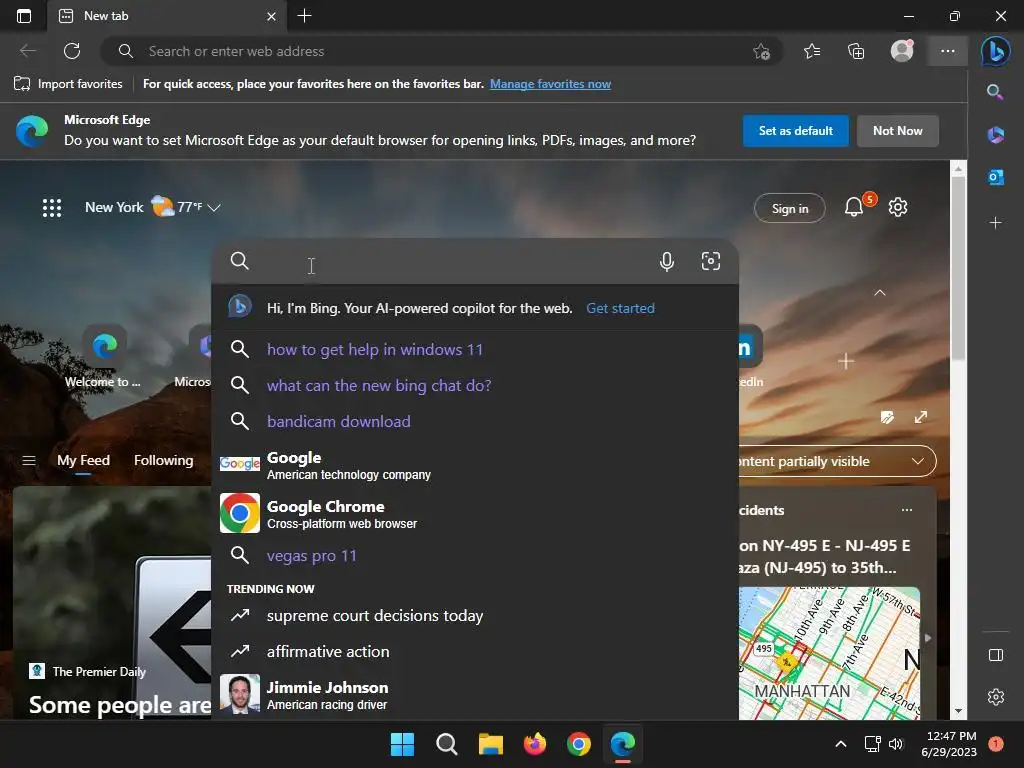The width and height of the screenshot is (1024, 768).
Task: Set Edge as default browser
Action: [x=795, y=131]
